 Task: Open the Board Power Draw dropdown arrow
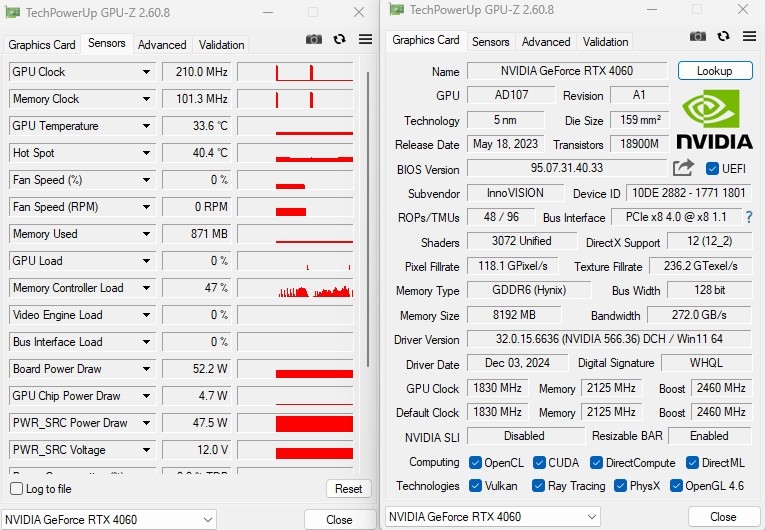pyautogui.click(x=146, y=369)
